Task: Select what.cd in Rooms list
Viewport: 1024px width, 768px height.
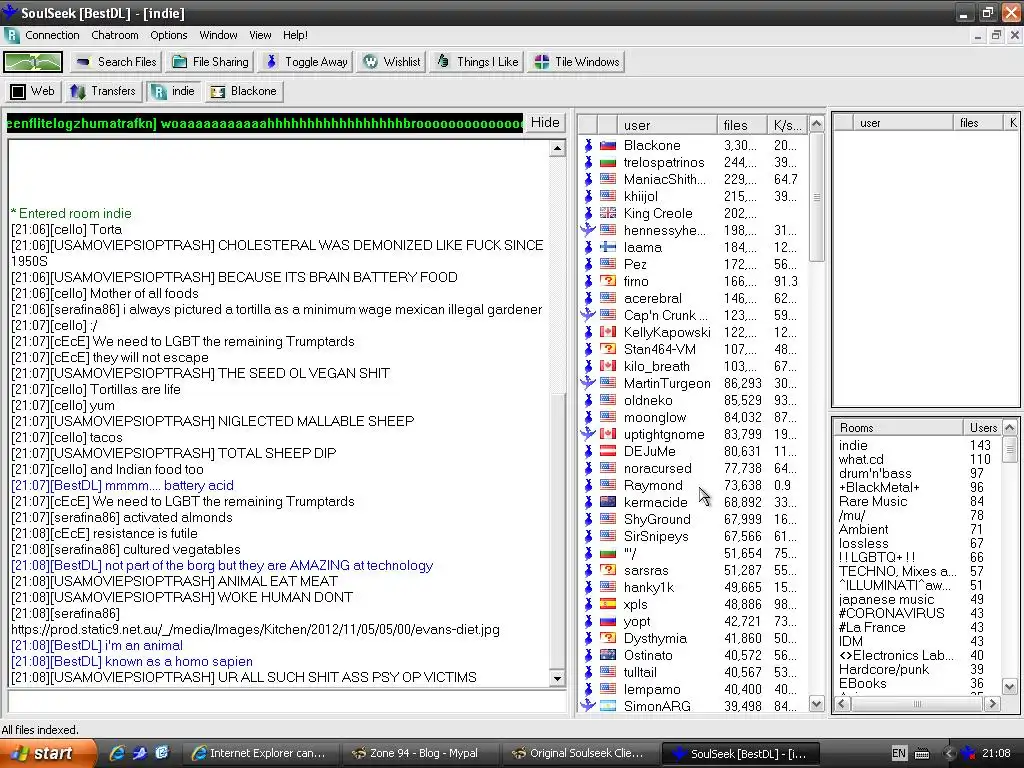Action: (861, 459)
